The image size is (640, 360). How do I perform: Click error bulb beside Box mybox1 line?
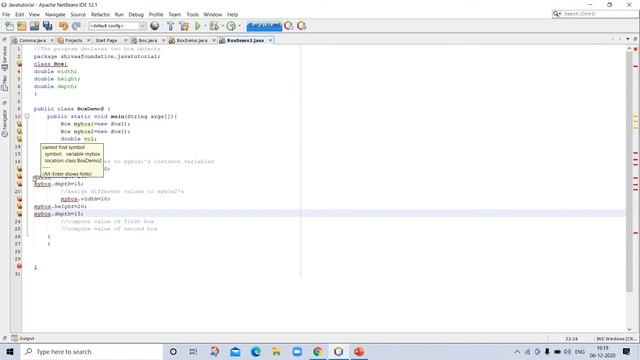tap(19, 124)
